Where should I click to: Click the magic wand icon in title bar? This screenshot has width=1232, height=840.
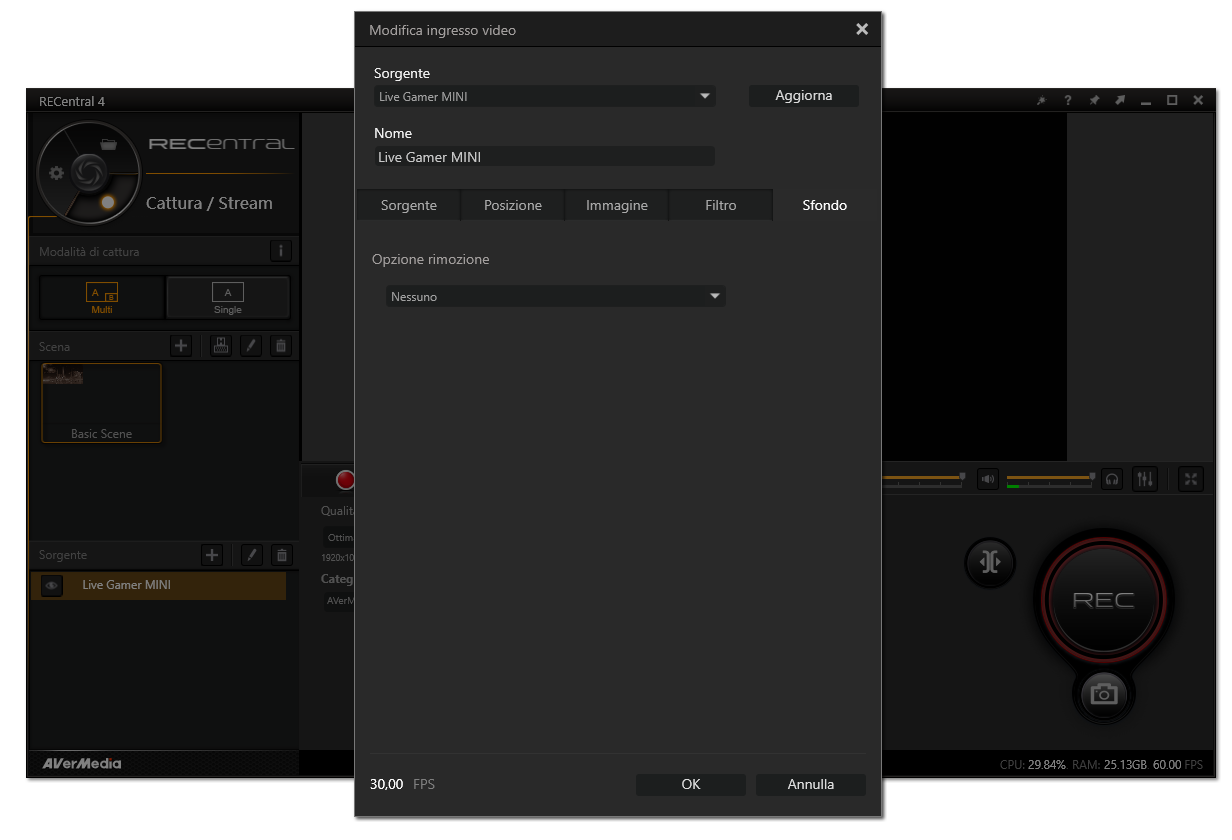(x=1041, y=101)
